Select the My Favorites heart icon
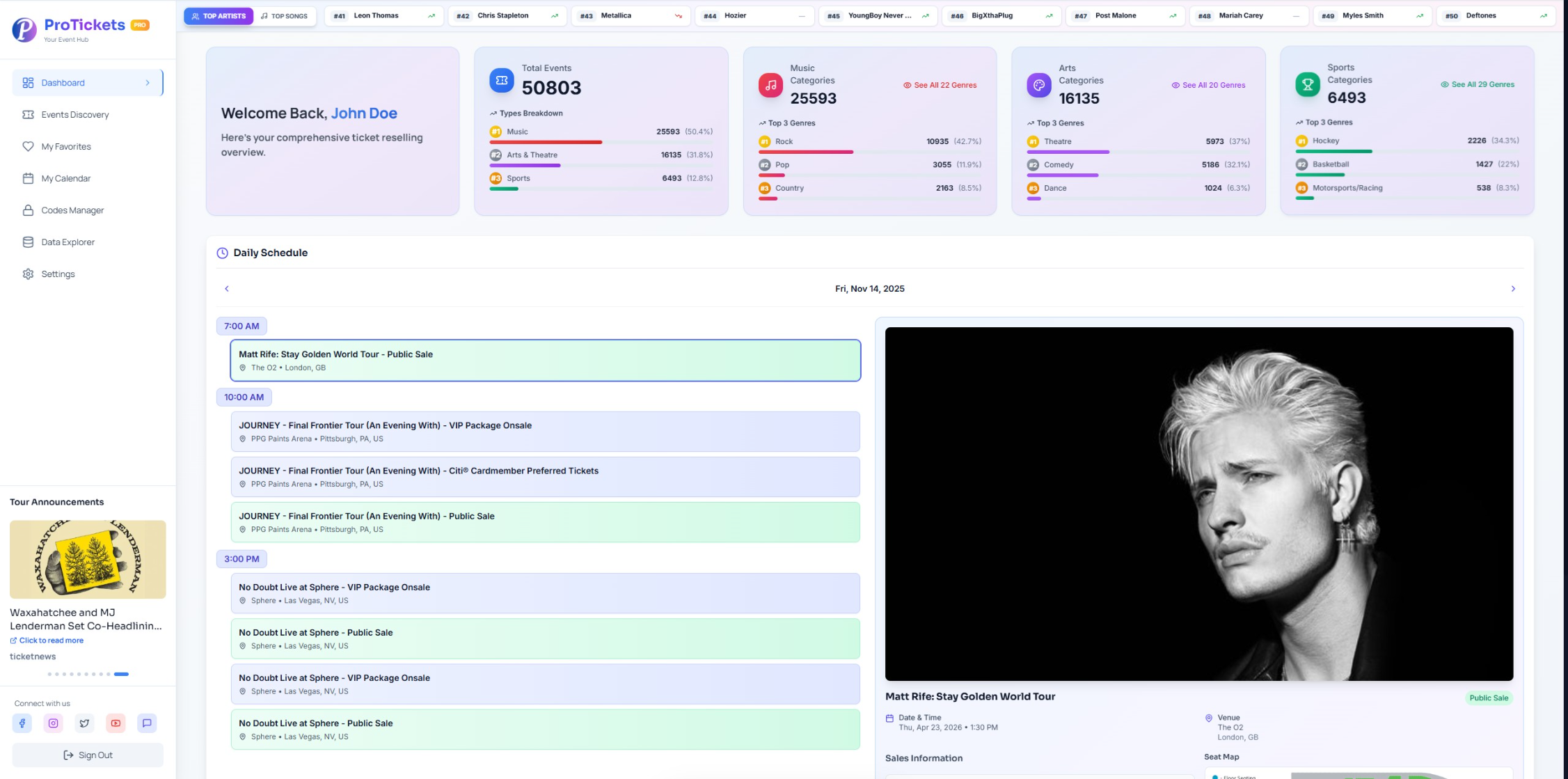 pos(28,146)
